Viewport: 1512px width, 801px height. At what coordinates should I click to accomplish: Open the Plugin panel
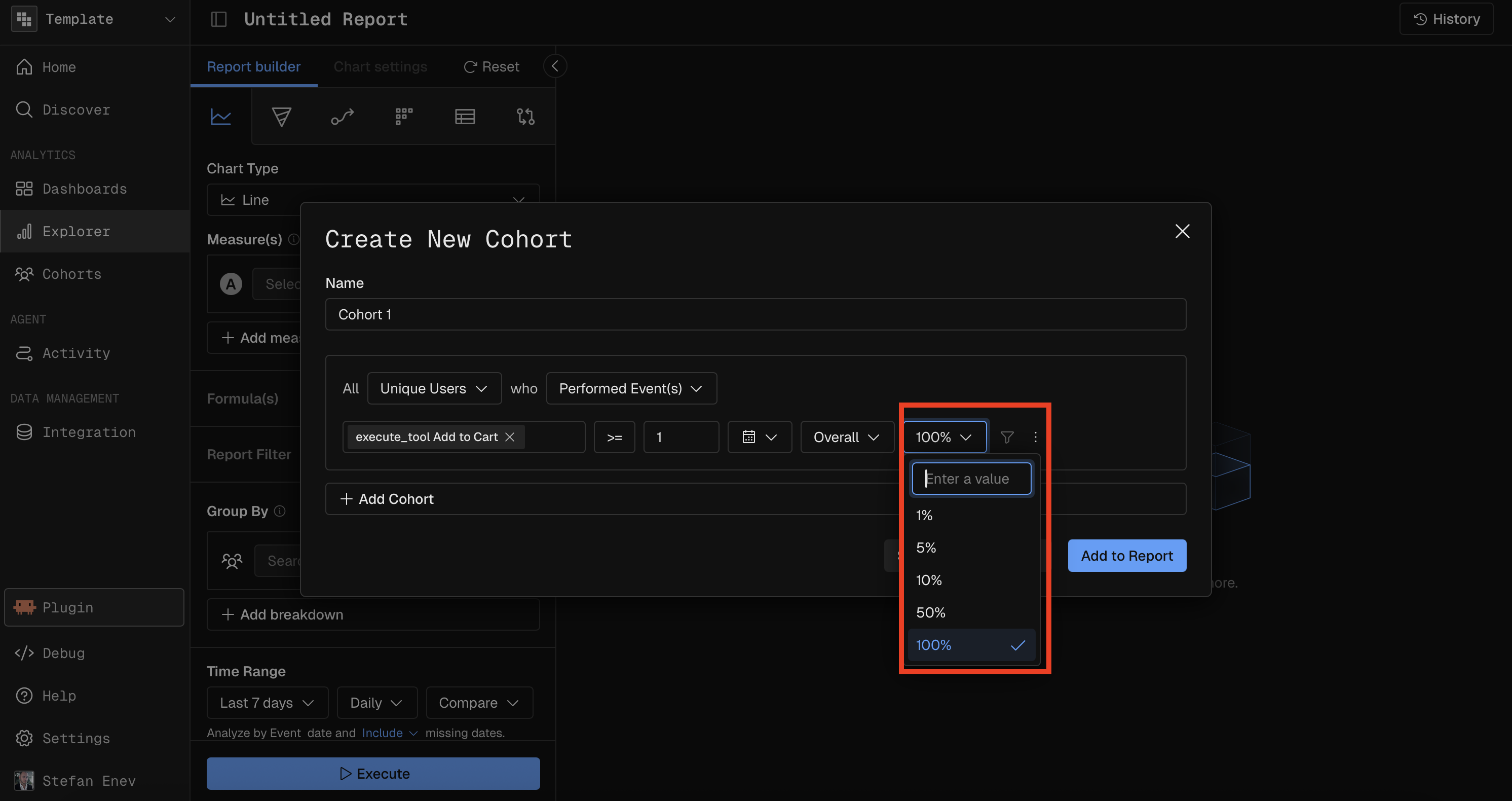click(x=94, y=607)
